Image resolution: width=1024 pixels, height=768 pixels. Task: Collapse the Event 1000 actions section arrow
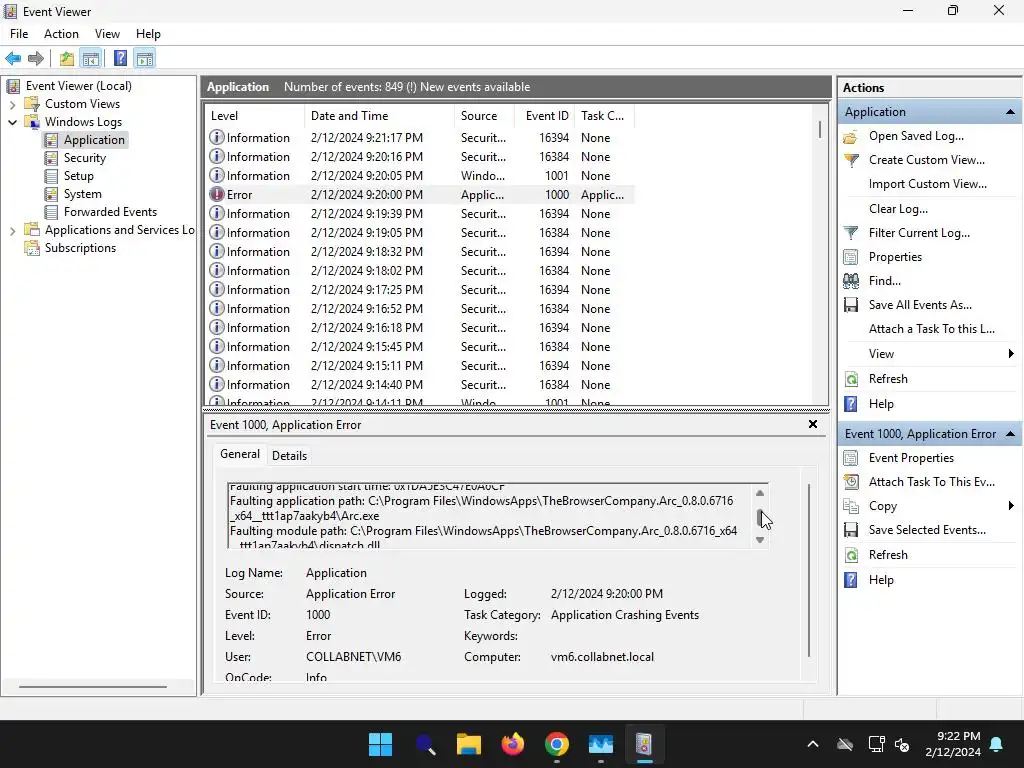coord(1010,434)
